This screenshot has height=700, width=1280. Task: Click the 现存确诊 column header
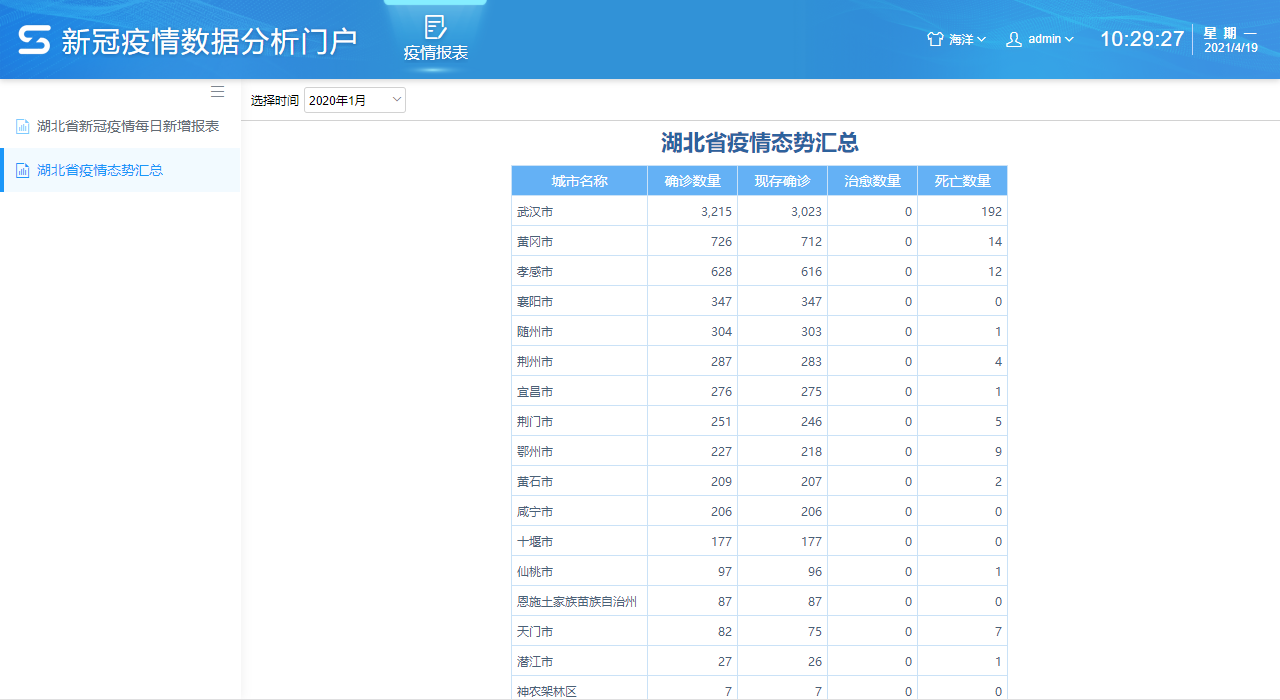pyautogui.click(x=782, y=181)
